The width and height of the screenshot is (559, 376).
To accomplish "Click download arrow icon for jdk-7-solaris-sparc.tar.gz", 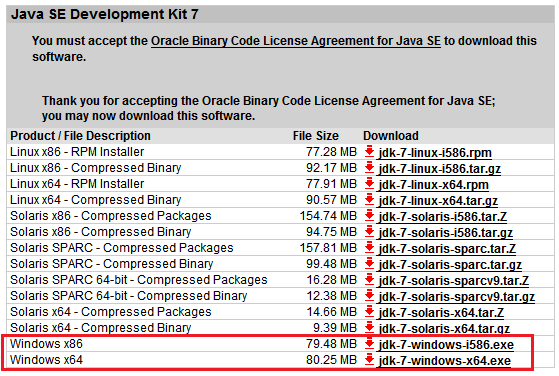I will point(369,264).
